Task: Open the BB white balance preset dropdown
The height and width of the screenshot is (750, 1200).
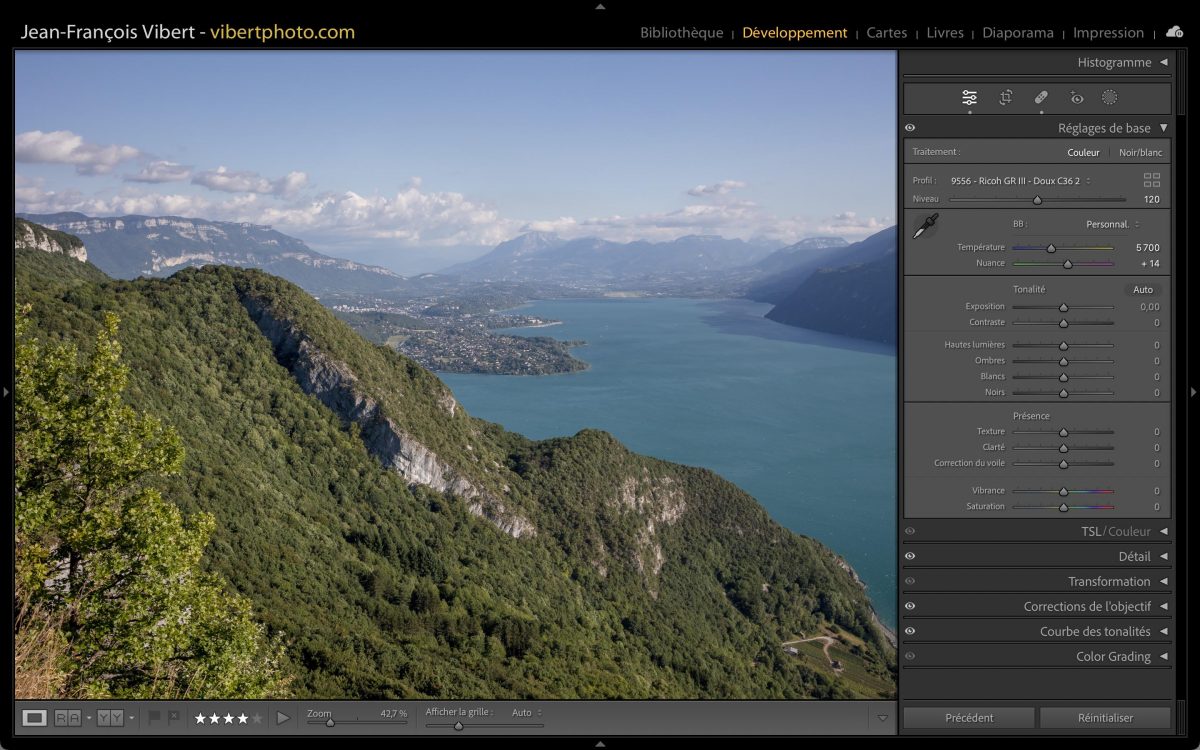Action: click(1112, 224)
